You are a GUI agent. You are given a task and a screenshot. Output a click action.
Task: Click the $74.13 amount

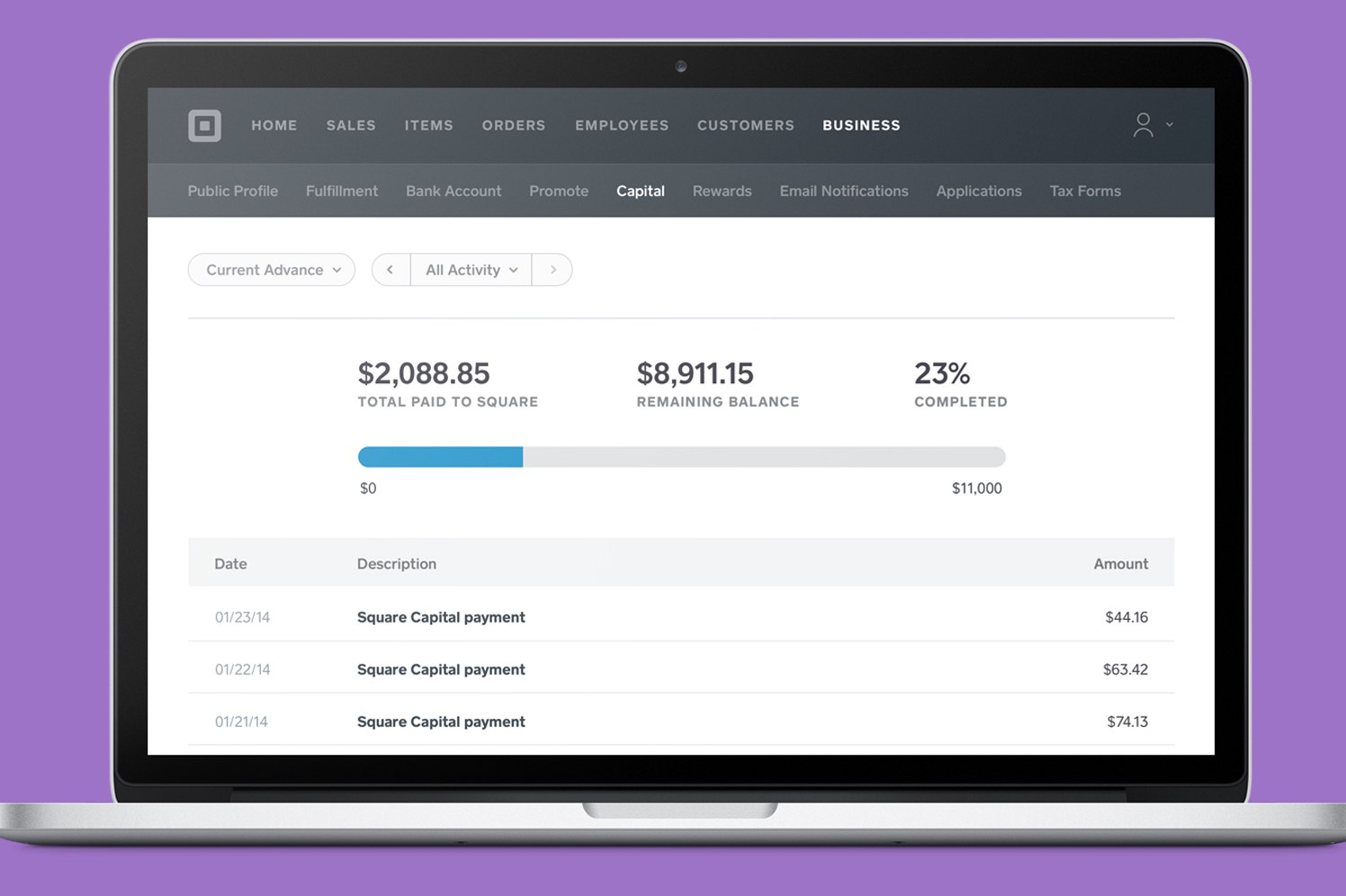(x=1127, y=721)
